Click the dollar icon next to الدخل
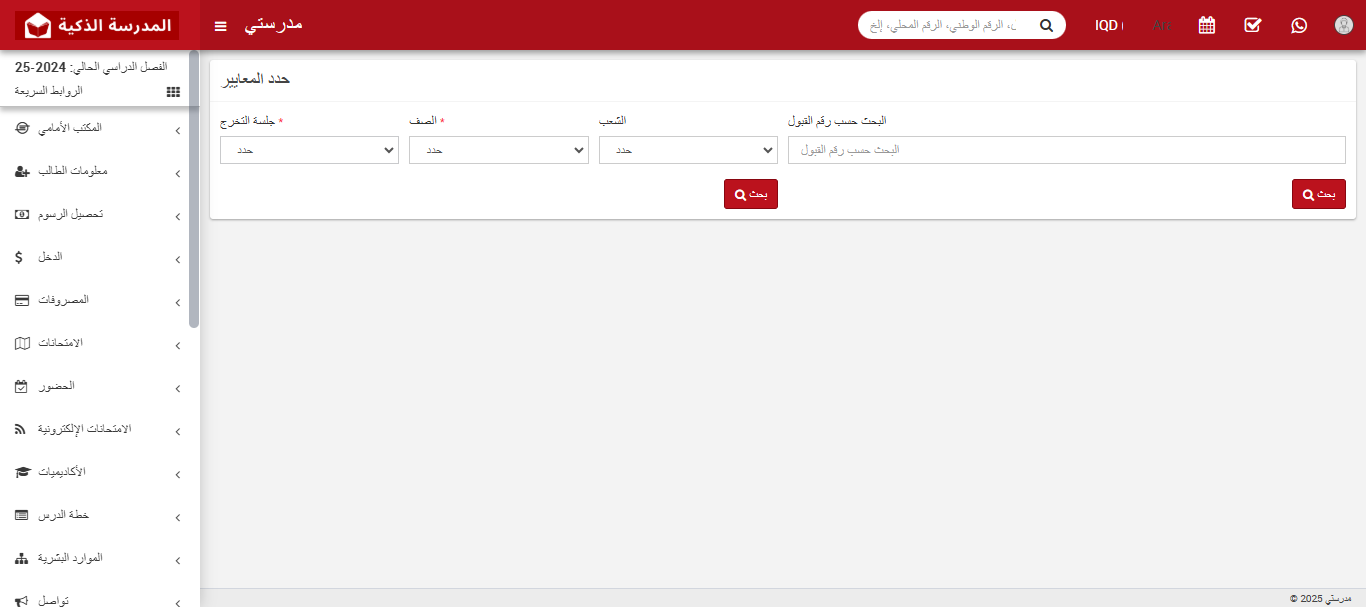The height and width of the screenshot is (607, 1366). 17,257
